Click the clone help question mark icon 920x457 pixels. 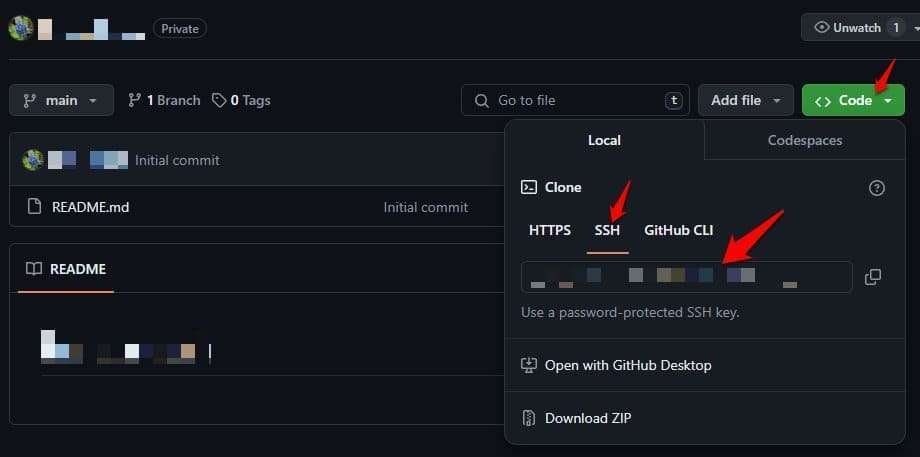click(877, 188)
